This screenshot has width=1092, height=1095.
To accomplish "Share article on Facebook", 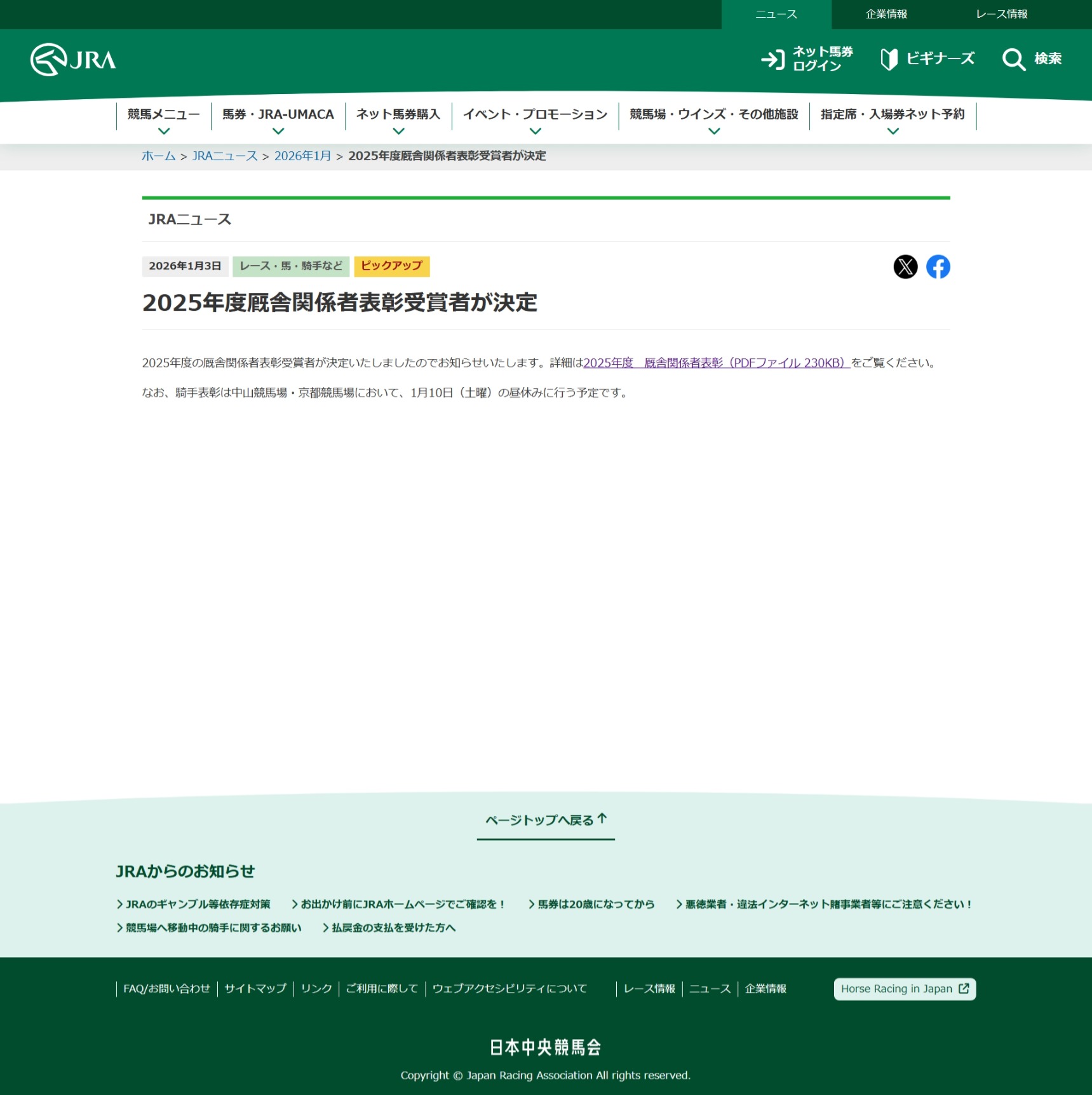I will tap(938, 267).
